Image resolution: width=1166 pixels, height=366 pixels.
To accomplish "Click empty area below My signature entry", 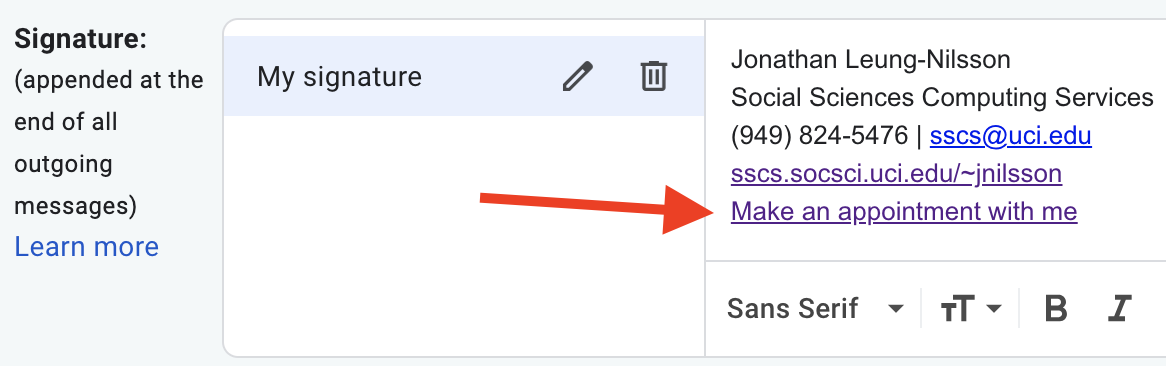I will click(x=463, y=234).
